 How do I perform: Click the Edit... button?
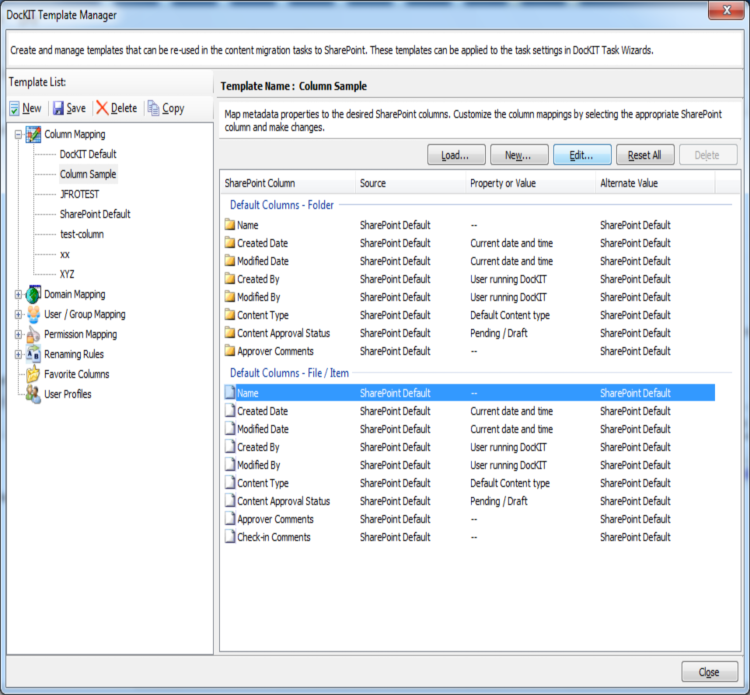(x=582, y=155)
